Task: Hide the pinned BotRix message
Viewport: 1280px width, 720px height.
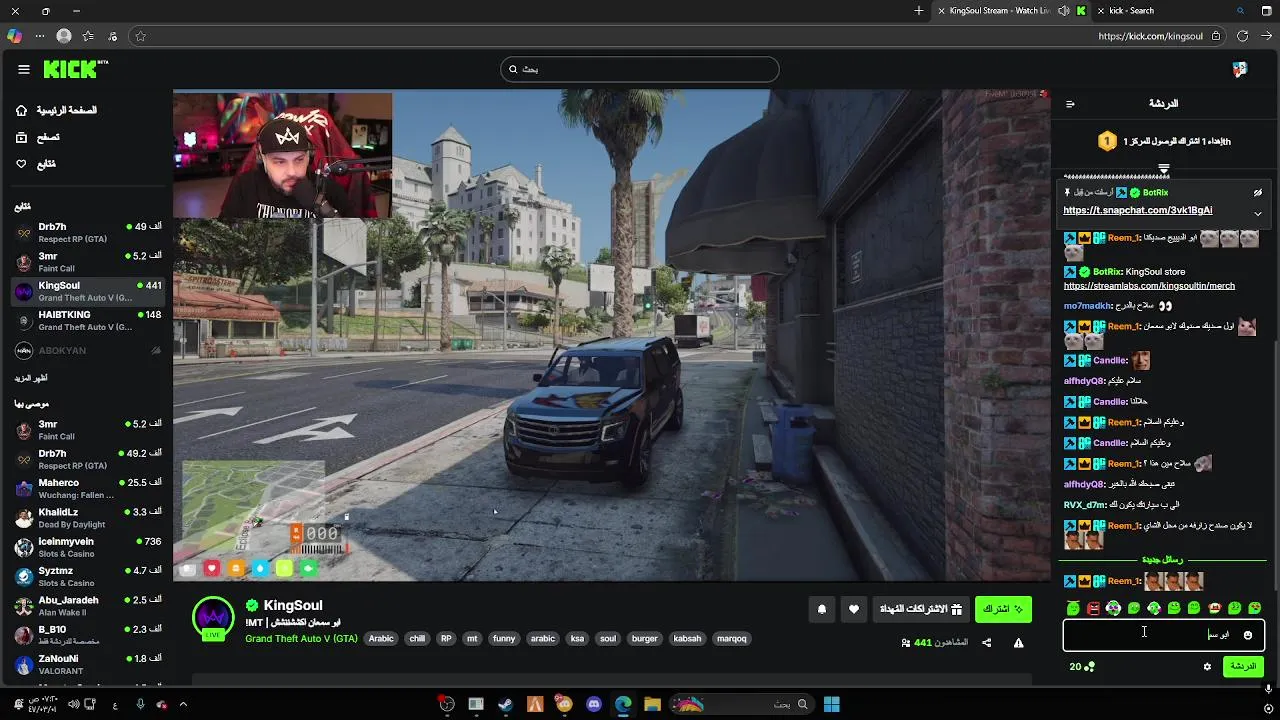Action: 1258,192
